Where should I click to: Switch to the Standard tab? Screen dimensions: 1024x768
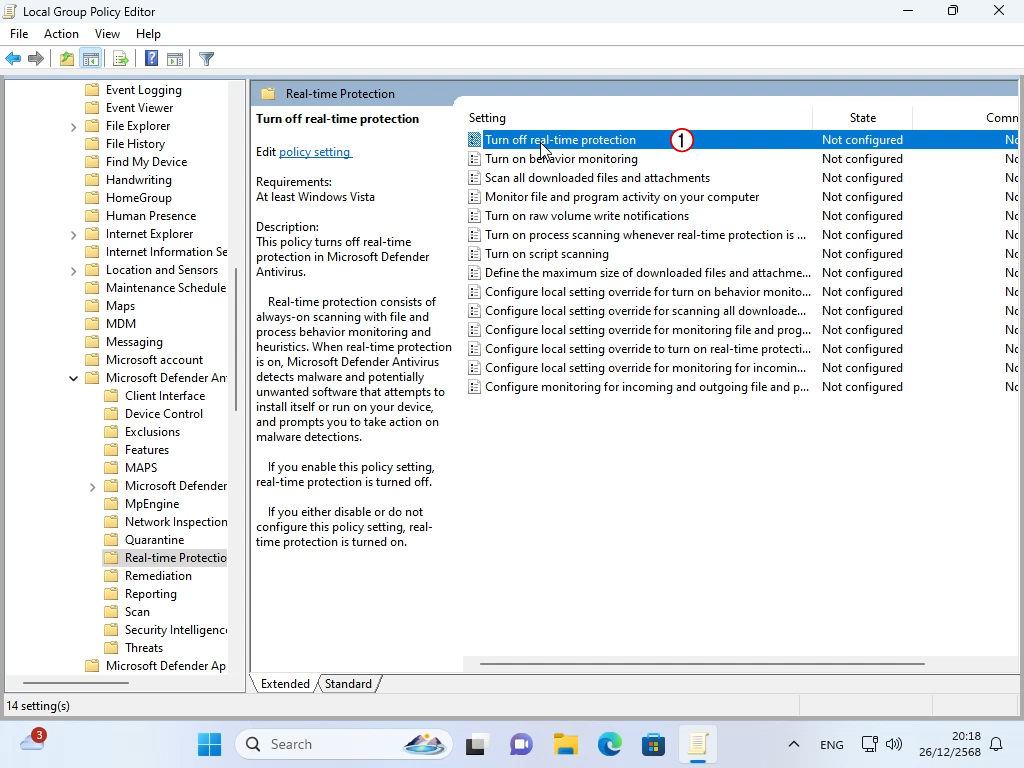(348, 684)
